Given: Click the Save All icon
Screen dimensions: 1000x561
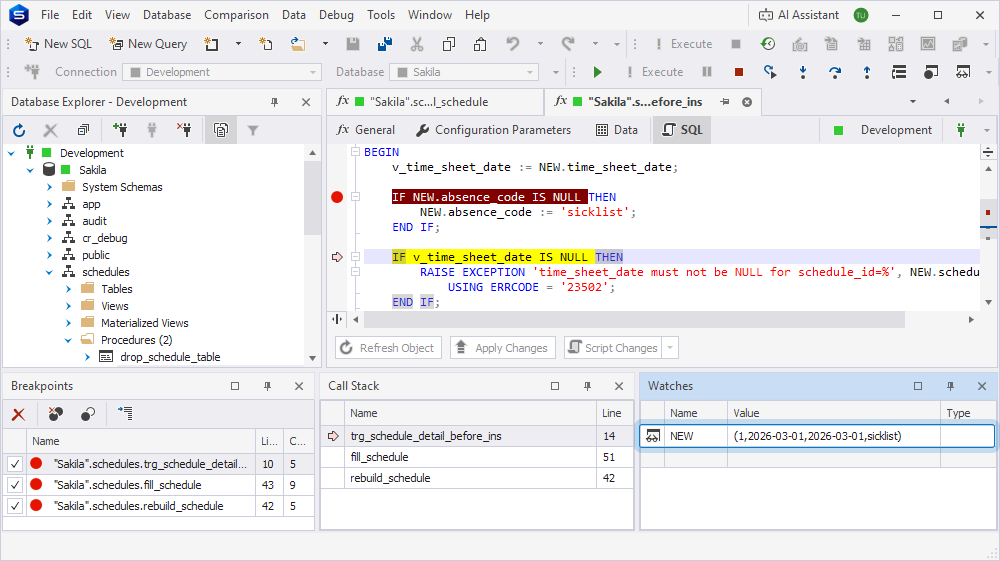Looking at the screenshot, I should (385, 44).
